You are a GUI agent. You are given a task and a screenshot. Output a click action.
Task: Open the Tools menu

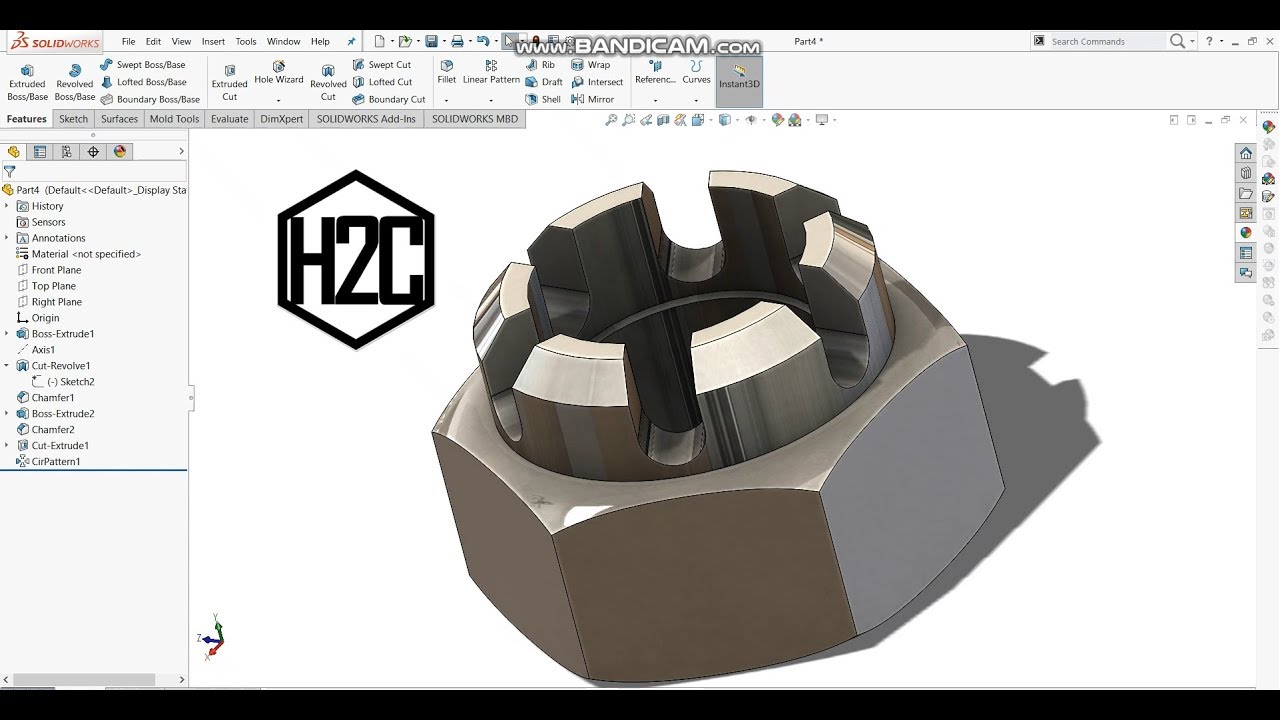[246, 42]
